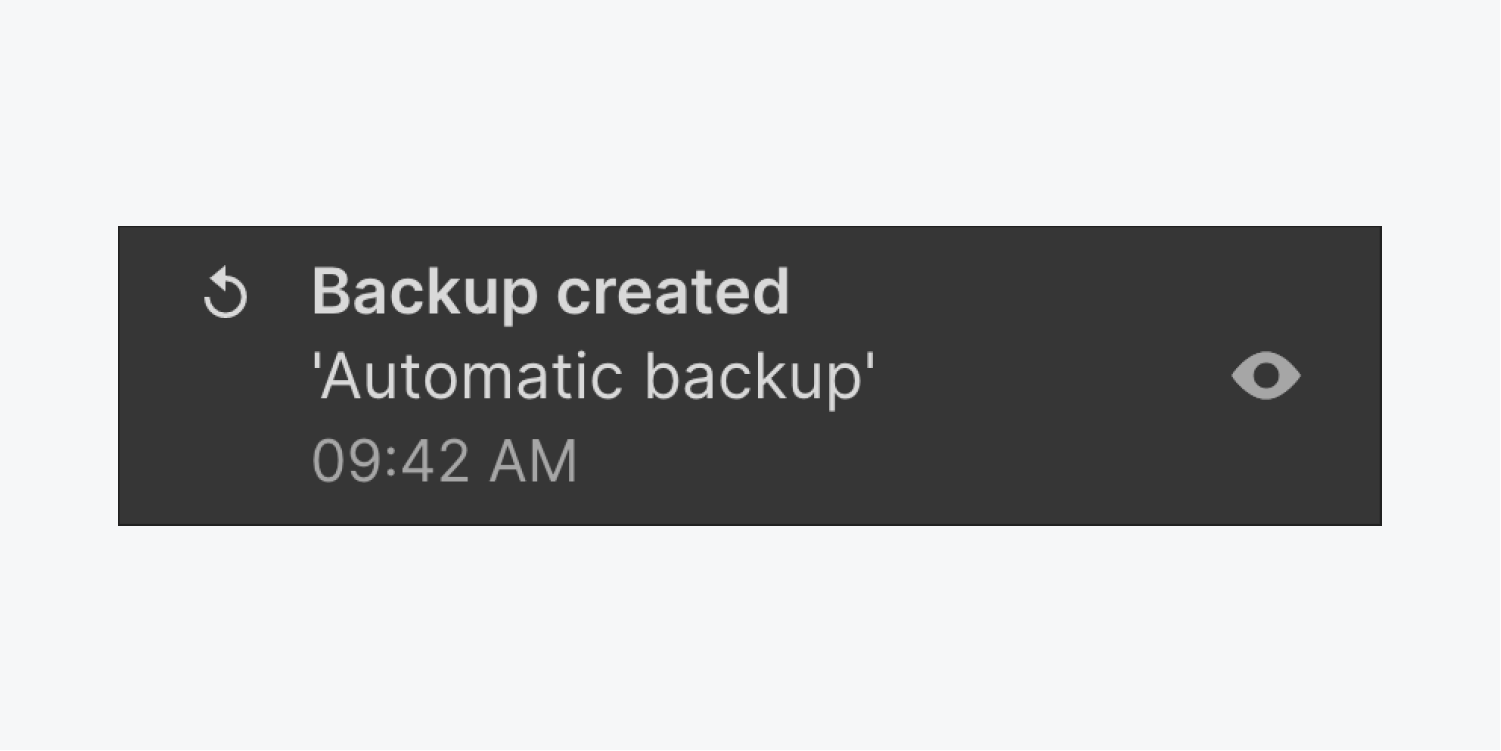Click the counterclockwise arrow backup icon

[225, 296]
